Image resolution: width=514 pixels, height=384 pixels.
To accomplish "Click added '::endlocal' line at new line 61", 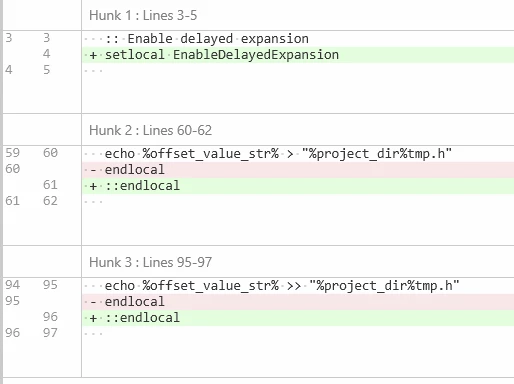I will 298,186.
